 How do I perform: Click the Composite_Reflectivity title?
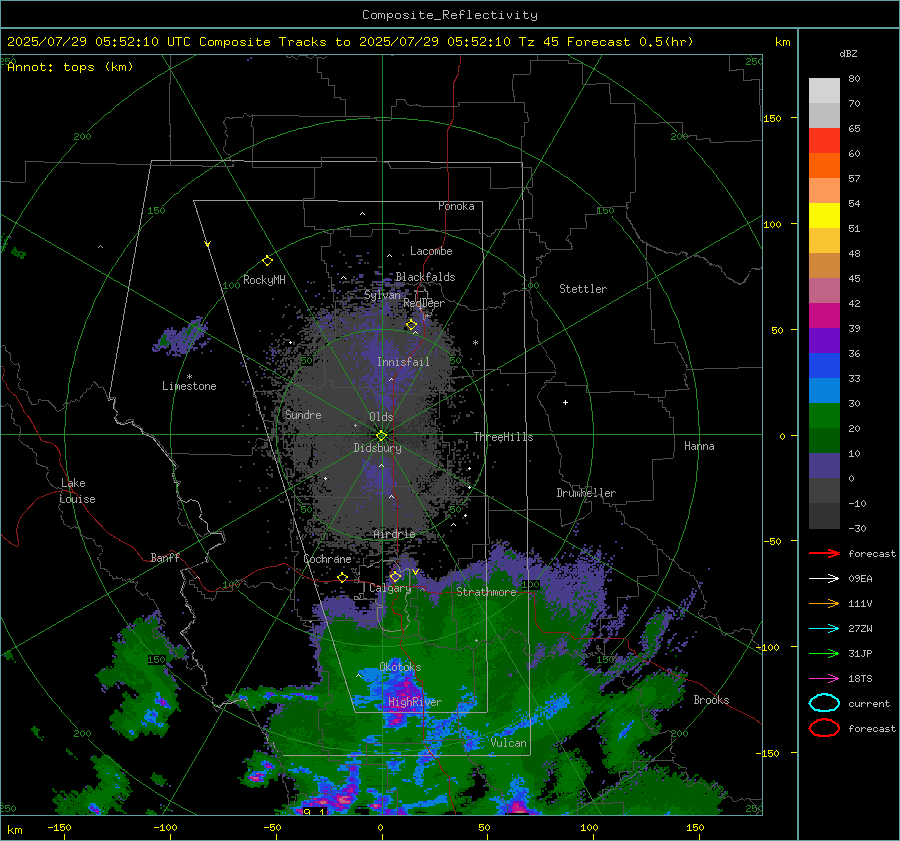[x=449, y=15]
